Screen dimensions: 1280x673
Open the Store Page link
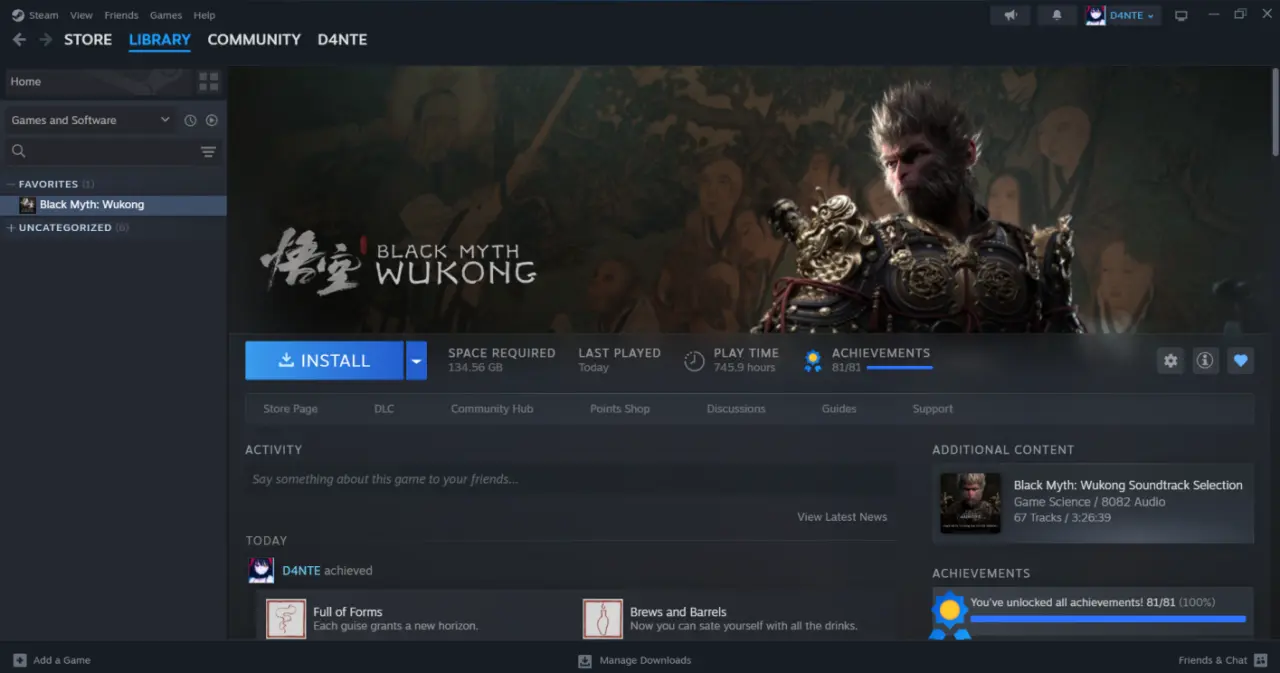(290, 409)
